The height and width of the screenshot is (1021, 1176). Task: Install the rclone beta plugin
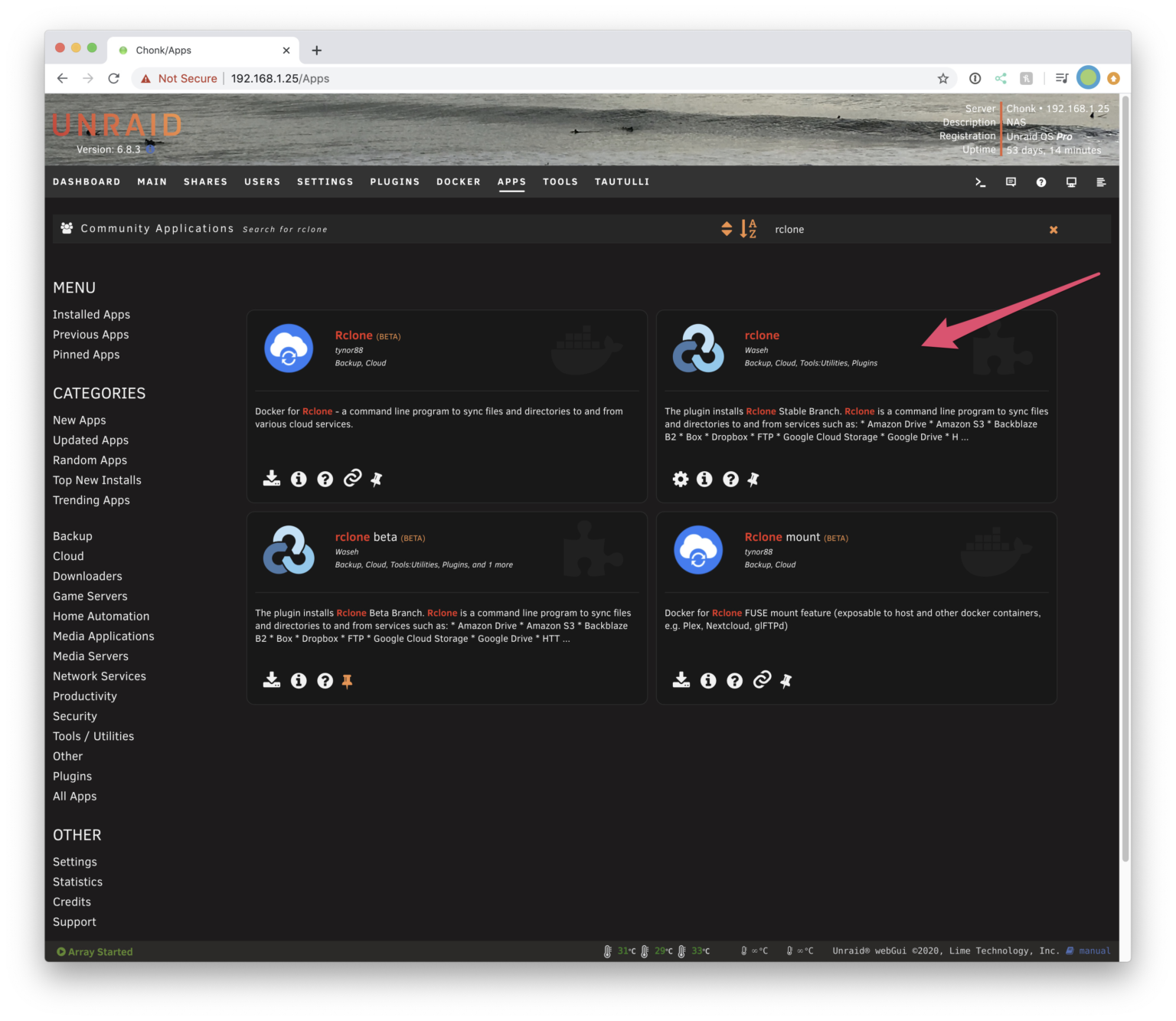click(272, 680)
